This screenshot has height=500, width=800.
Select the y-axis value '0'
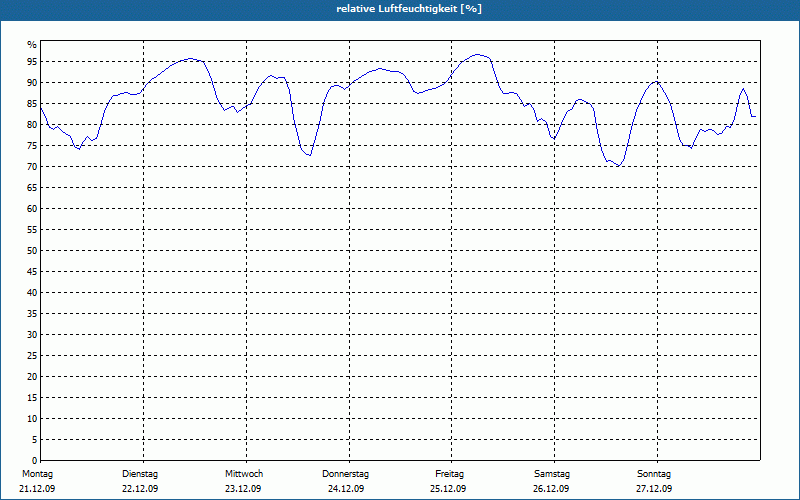(x=35, y=461)
